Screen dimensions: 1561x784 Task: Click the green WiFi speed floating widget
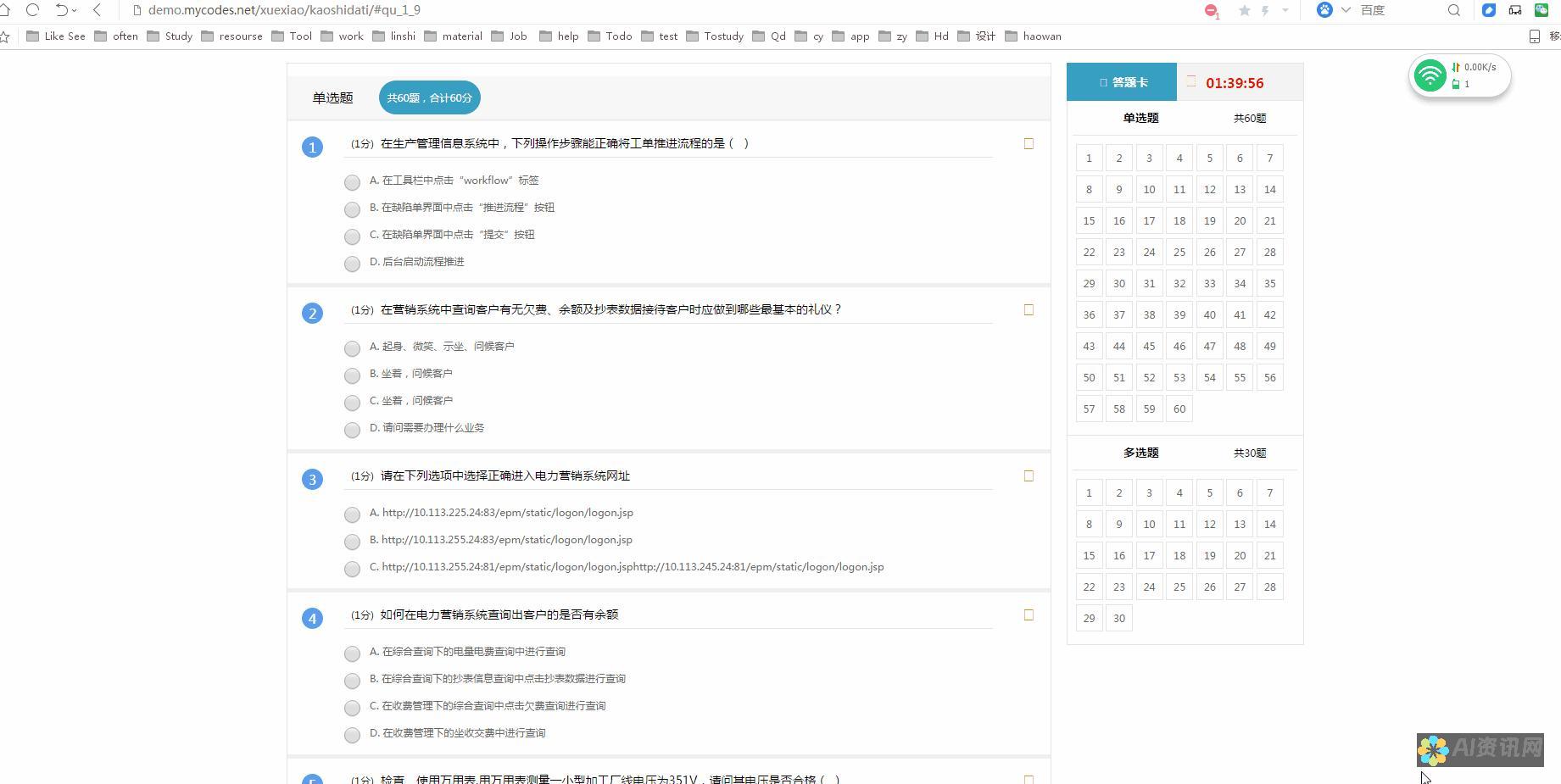[x=1459, y=76]
